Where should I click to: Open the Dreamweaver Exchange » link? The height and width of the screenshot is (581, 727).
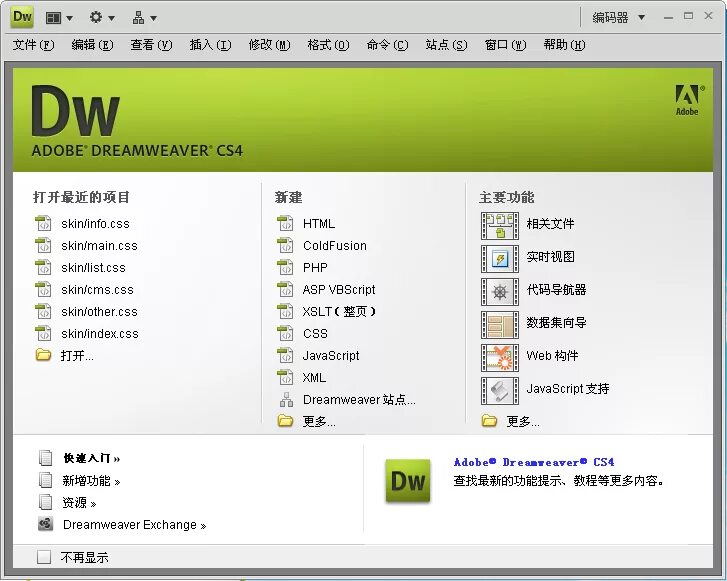[134, 525]
